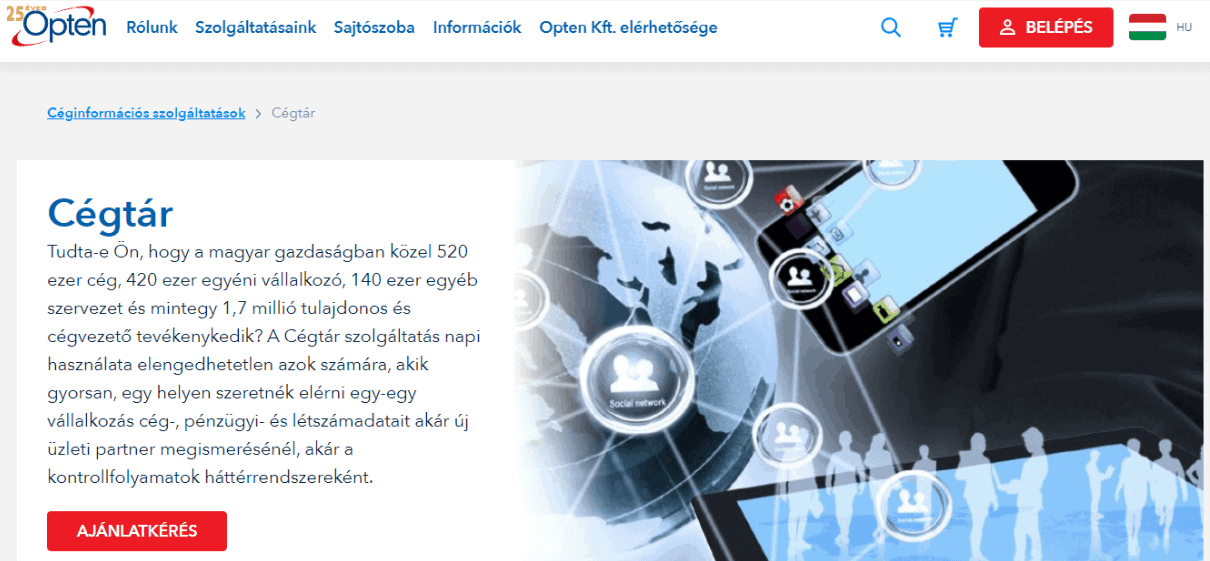Click the Opten logo in header
1210x561 pixels.
pyautogui.click(x=56, y=25)
